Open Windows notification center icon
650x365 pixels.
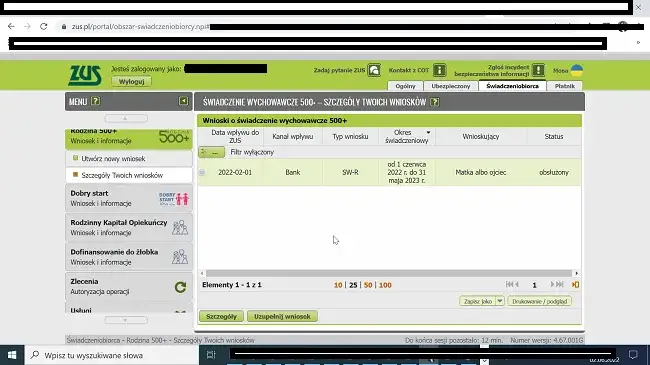coord(633,355)
